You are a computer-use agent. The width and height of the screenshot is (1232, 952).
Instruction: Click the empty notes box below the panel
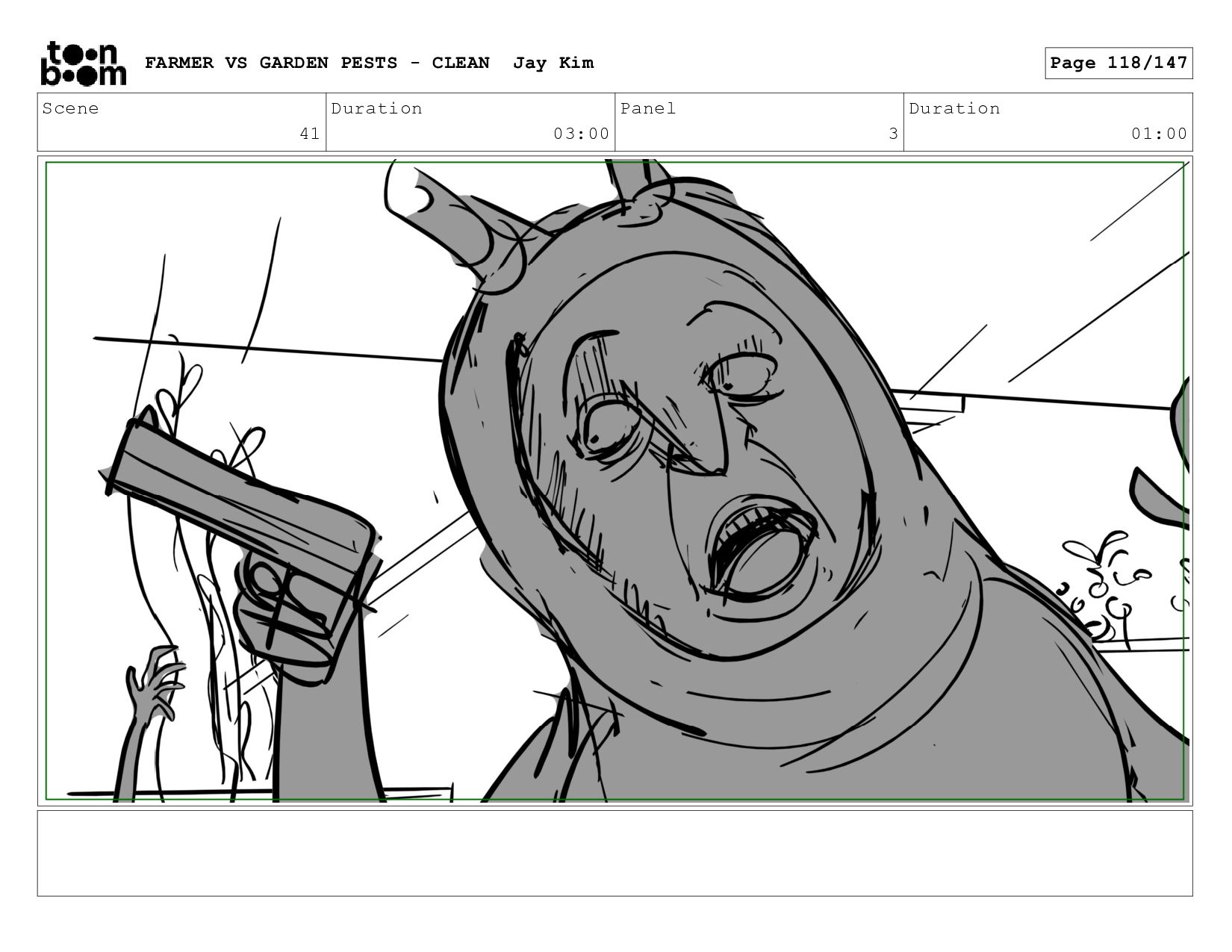615,853
